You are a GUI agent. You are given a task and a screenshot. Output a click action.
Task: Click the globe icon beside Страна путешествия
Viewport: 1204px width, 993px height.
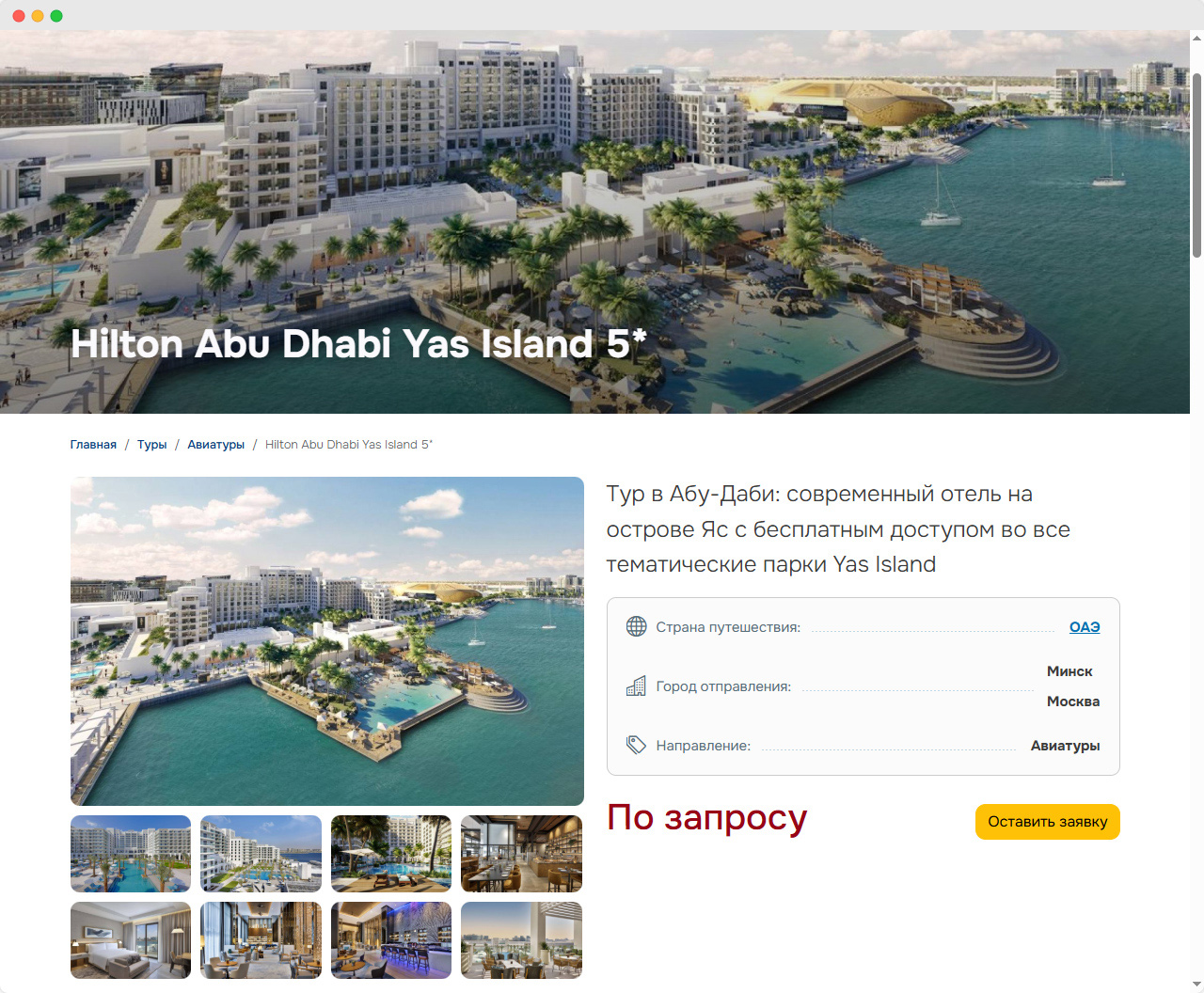point(637,626)
